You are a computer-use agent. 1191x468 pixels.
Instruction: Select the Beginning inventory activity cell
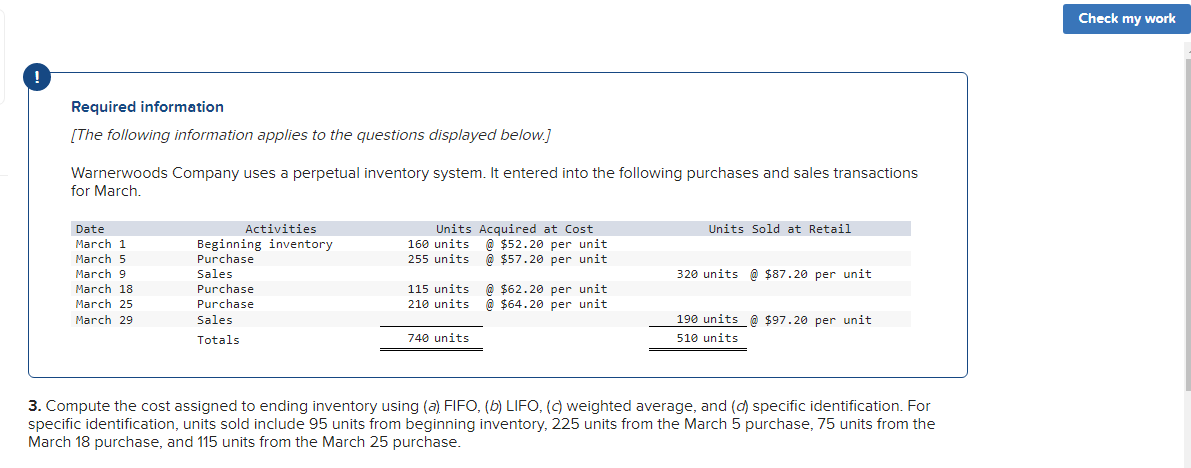[264, 244]
